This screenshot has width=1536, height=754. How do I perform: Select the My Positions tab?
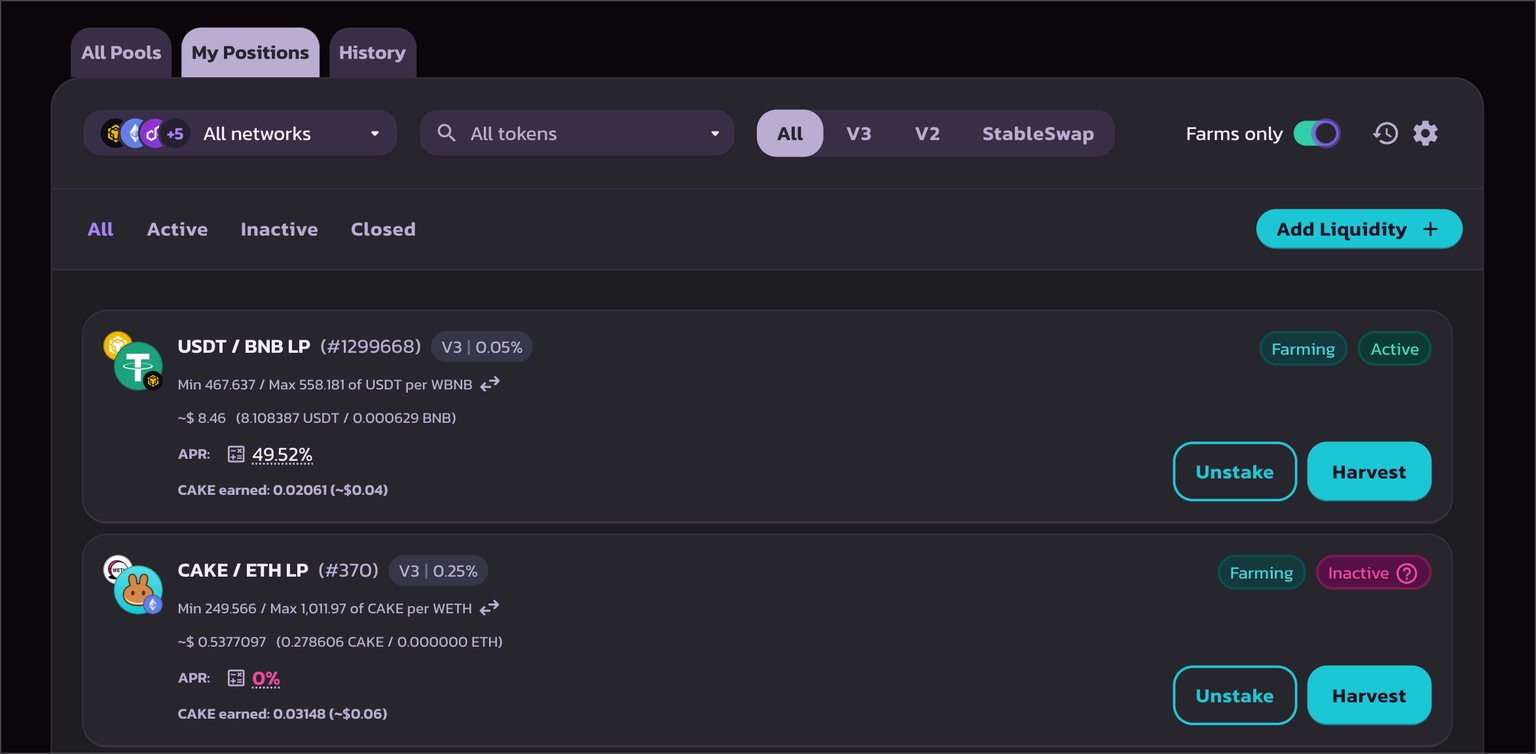[250, 53]
